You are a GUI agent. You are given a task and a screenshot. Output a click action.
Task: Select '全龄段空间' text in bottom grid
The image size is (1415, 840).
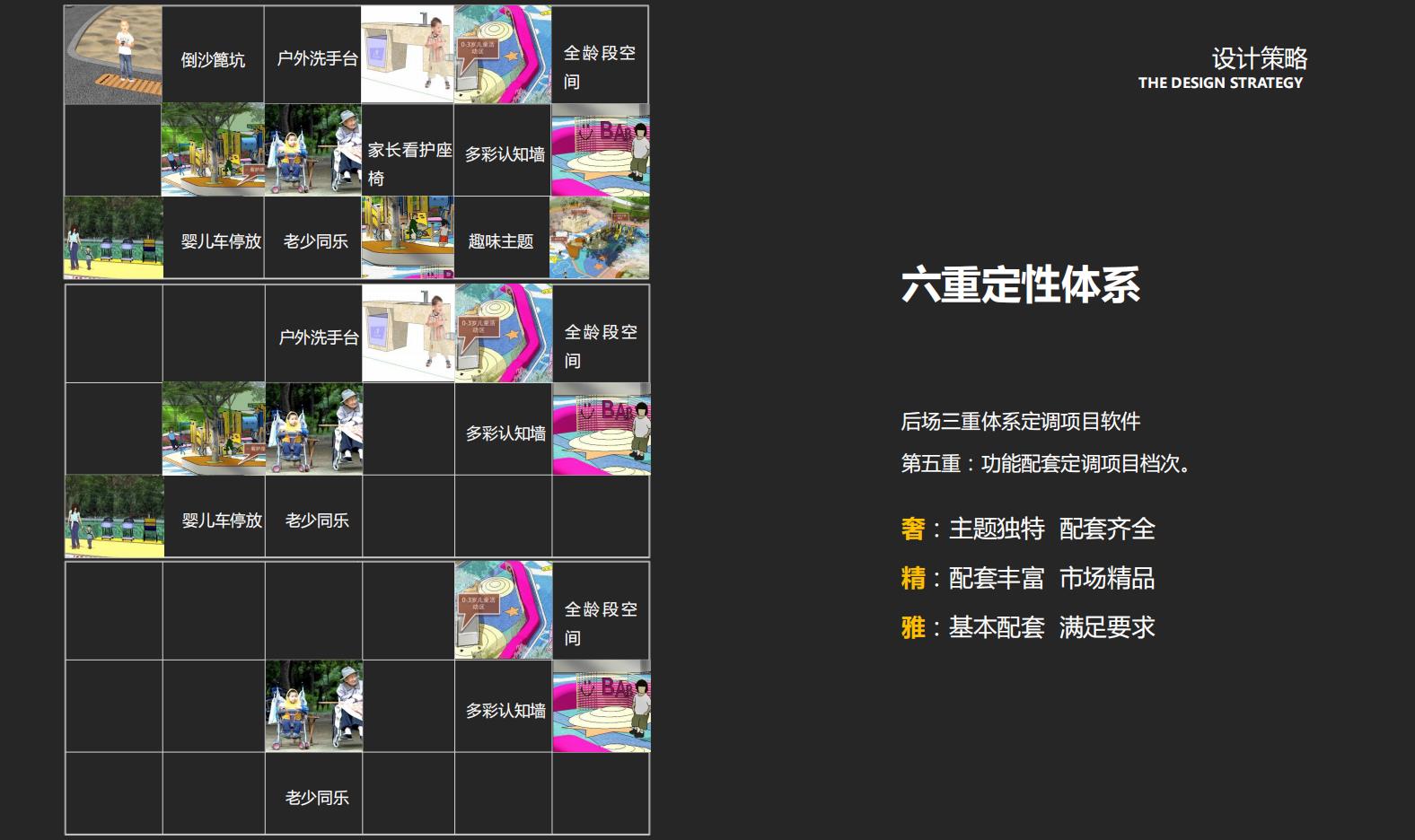(x=601, y=624)
